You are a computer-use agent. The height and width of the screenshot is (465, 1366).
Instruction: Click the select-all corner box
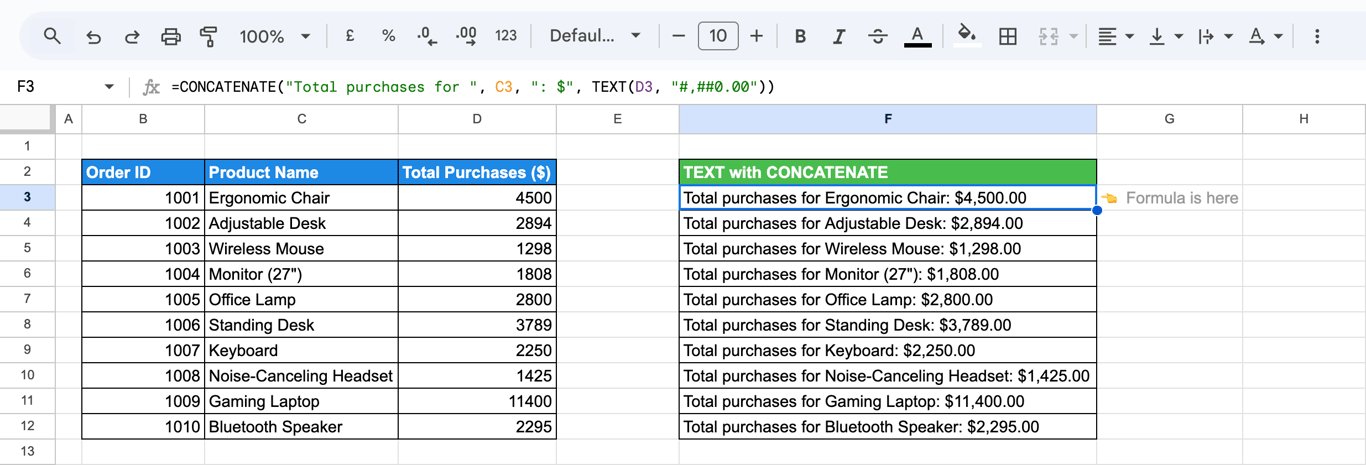[x=27, y=119]
